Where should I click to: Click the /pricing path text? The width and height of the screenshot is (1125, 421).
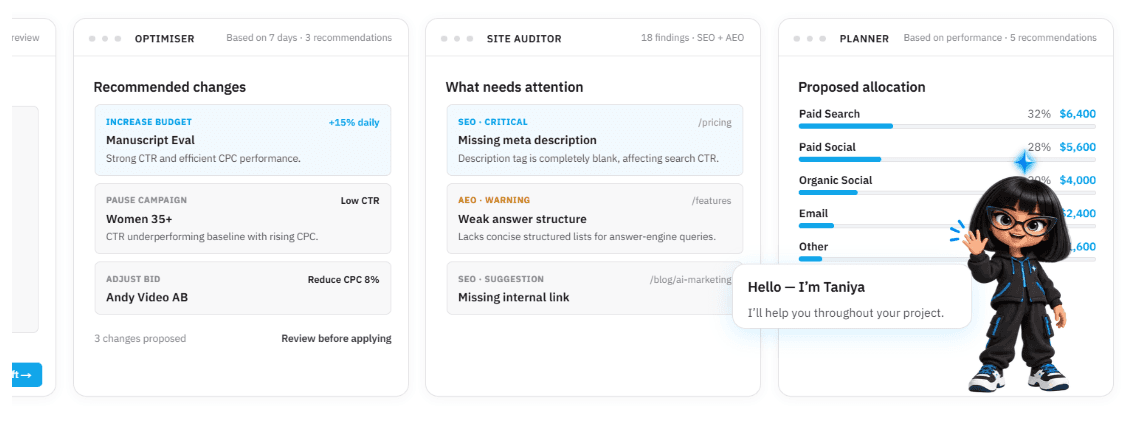tap(715, 123)
